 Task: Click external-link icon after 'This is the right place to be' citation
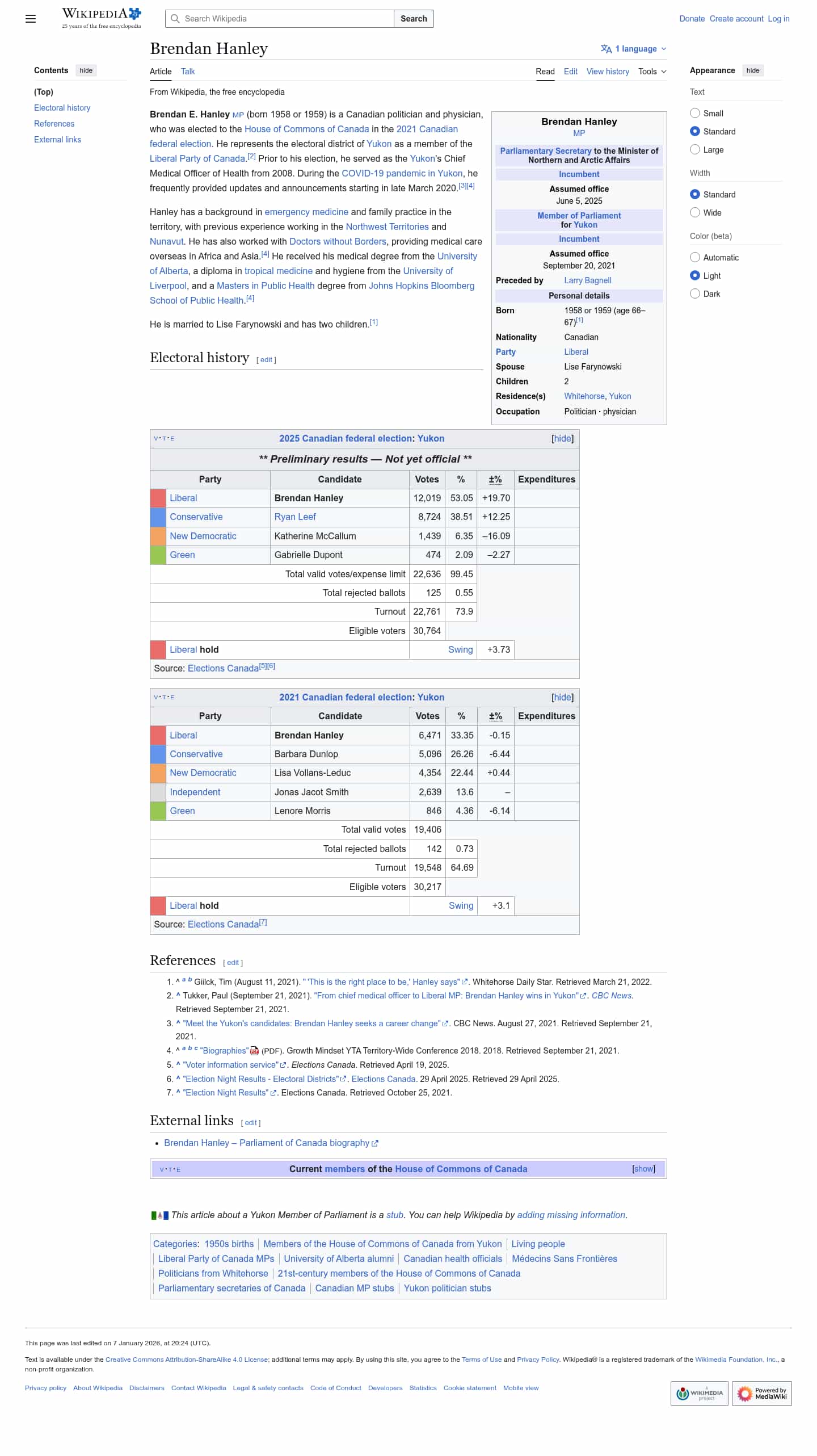click(x=465, y=982)
